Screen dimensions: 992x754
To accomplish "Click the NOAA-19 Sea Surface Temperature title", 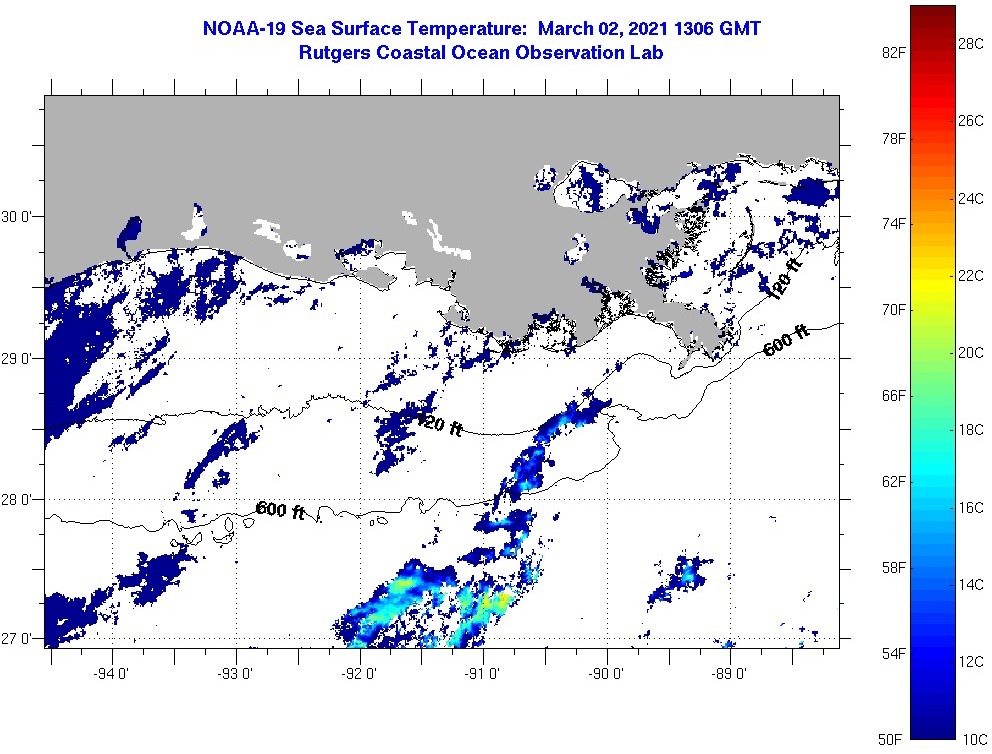I will click(481, 28).
